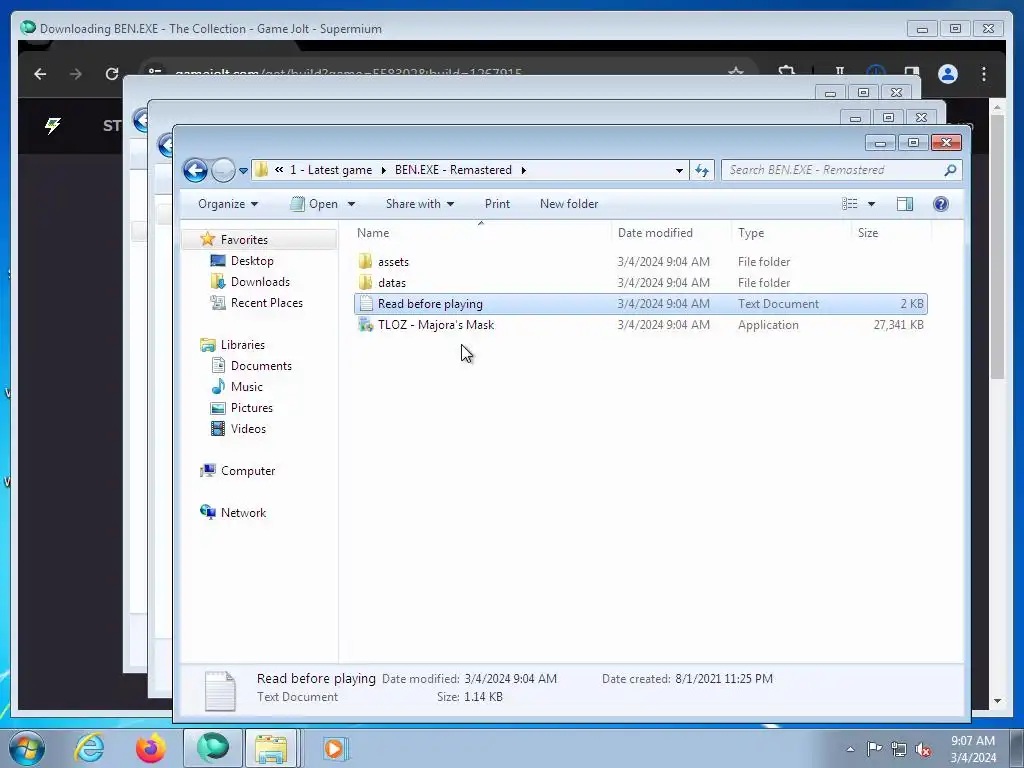The image size is (1024, 768).
Task: Click 'BEN.EXE - Remastered' breadcrumb segment
Action: (453, 170)
